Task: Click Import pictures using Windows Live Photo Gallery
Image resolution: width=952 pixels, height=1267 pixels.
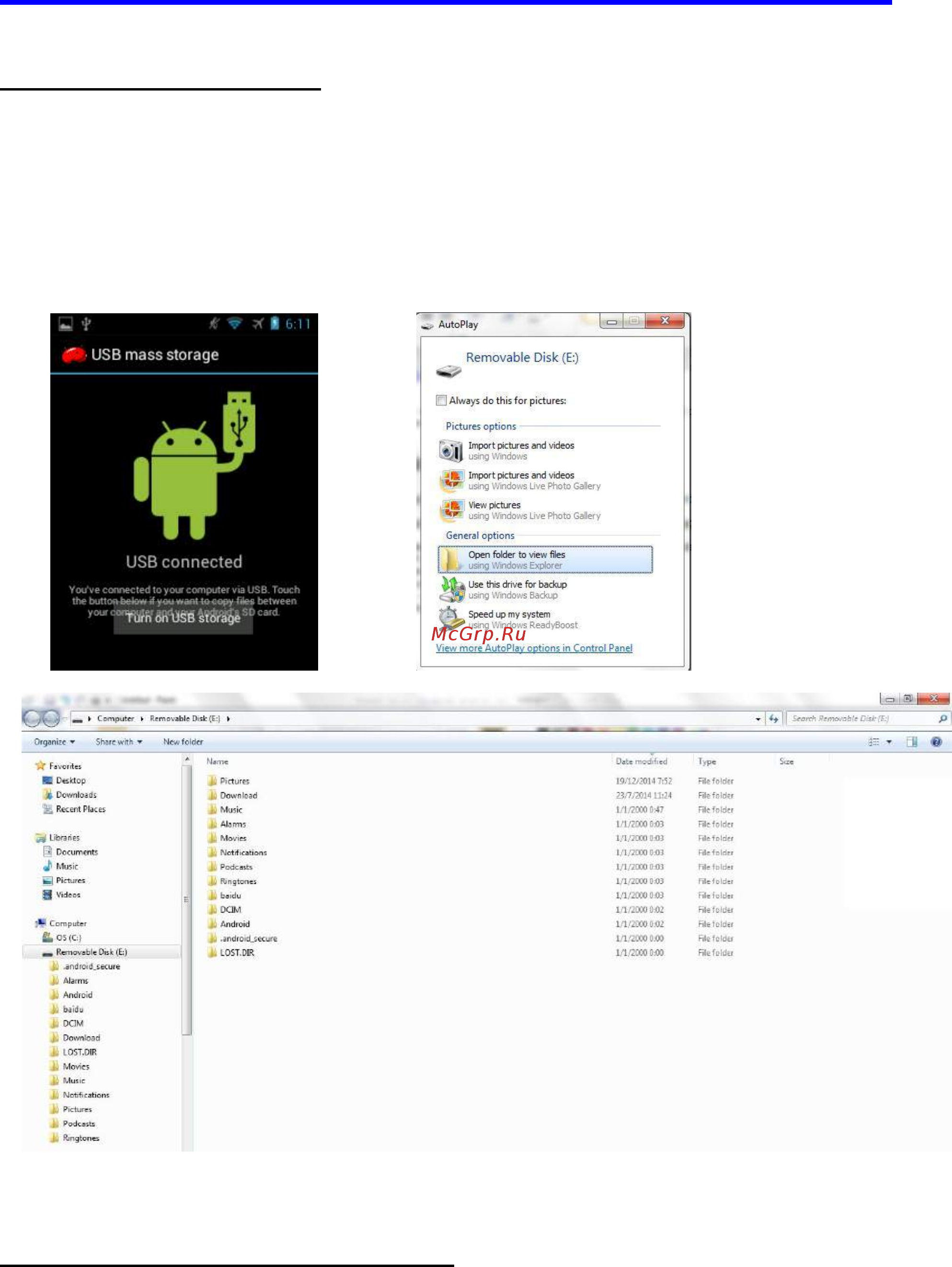Action: (x=534, y=480)
